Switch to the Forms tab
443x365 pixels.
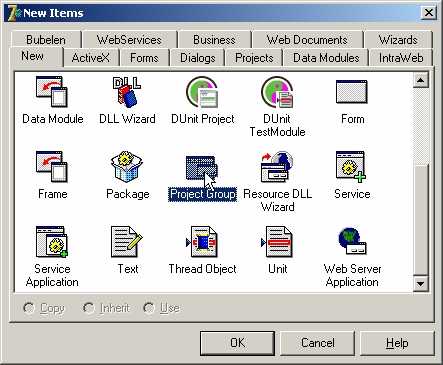144,58
